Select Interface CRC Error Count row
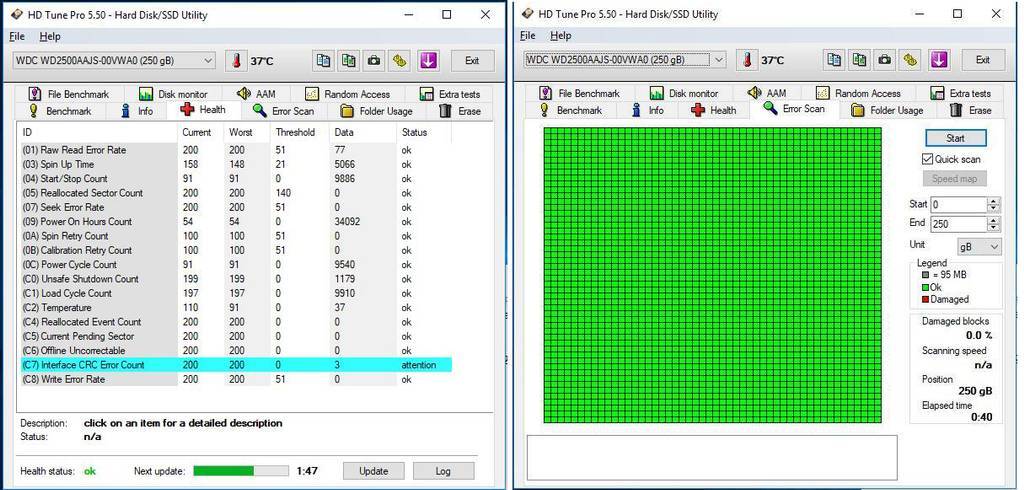This screenshot has width=1024, height=490. (x=236, y=365)
